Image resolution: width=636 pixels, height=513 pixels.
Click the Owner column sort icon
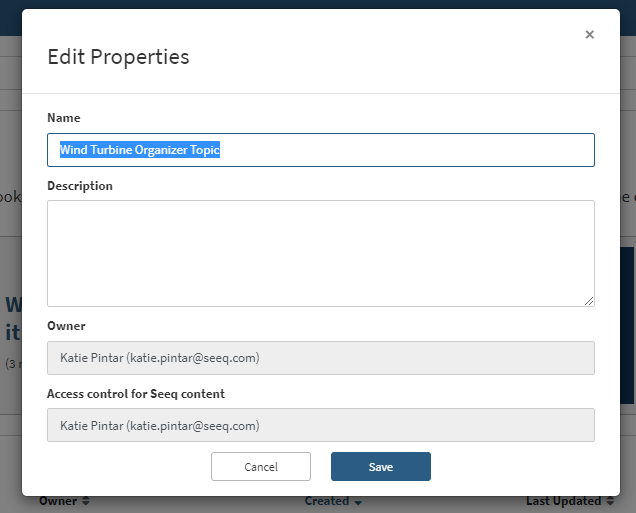[x=86, y=501]
